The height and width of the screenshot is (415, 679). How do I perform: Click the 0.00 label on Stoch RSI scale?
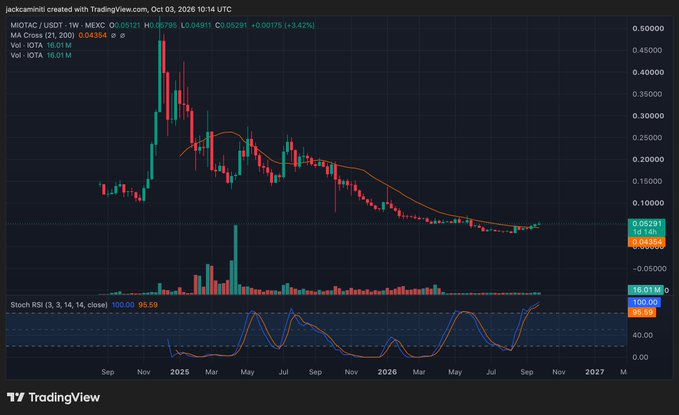tap(640, 357)
